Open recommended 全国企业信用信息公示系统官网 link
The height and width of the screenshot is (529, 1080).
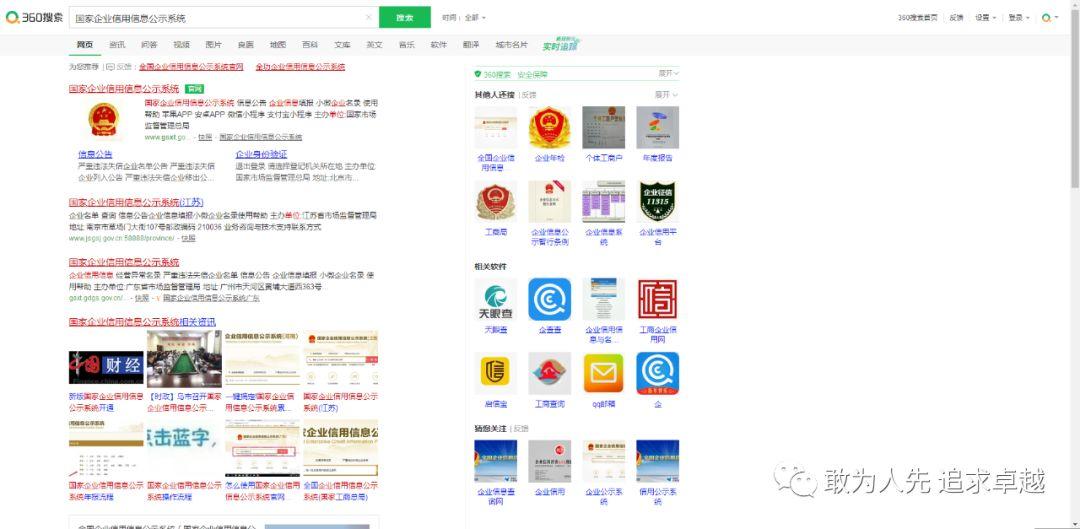pos(191,67)
